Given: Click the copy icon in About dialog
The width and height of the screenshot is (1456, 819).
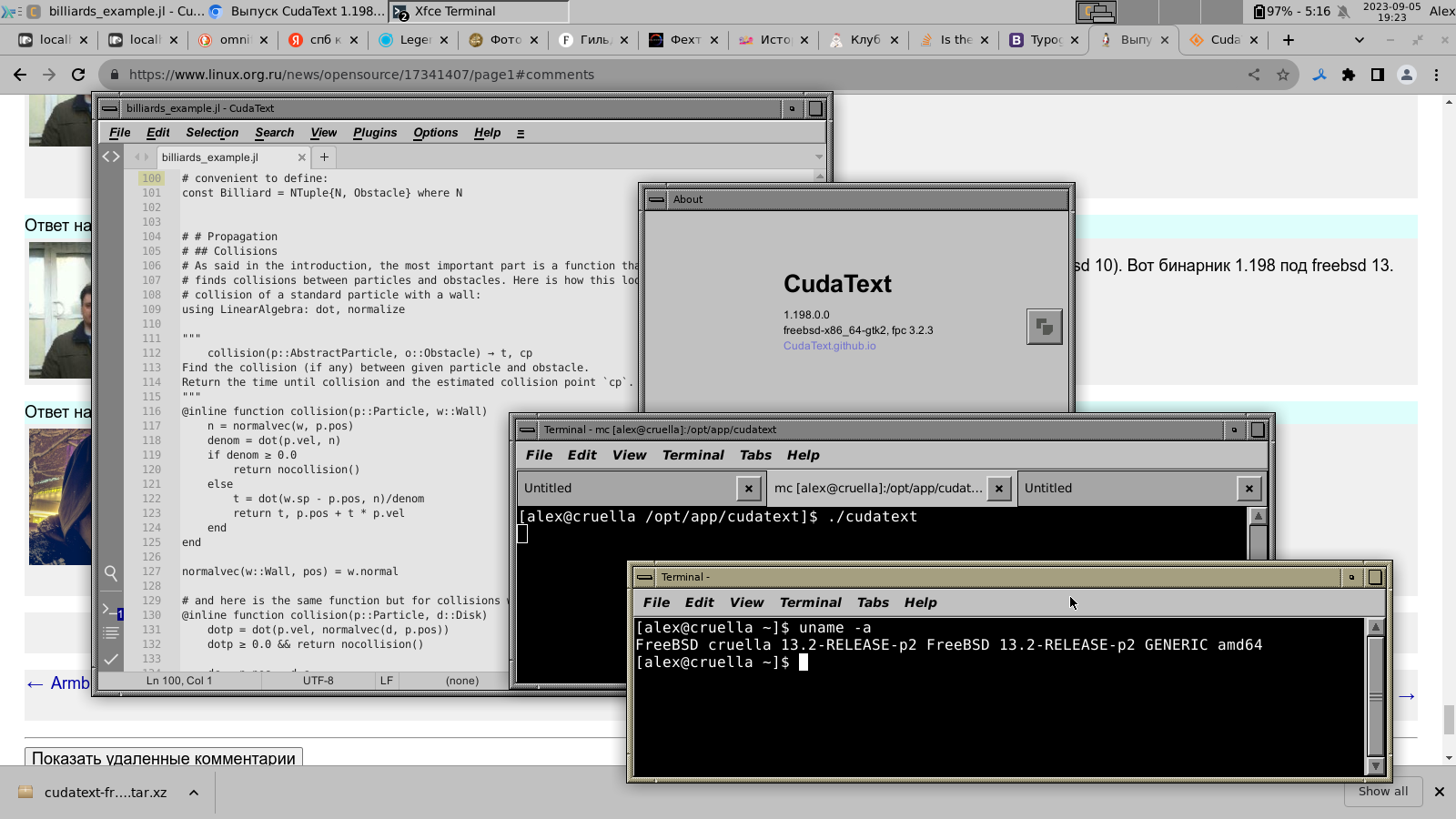Looking at the screenshot, I should click(1045, 327).
